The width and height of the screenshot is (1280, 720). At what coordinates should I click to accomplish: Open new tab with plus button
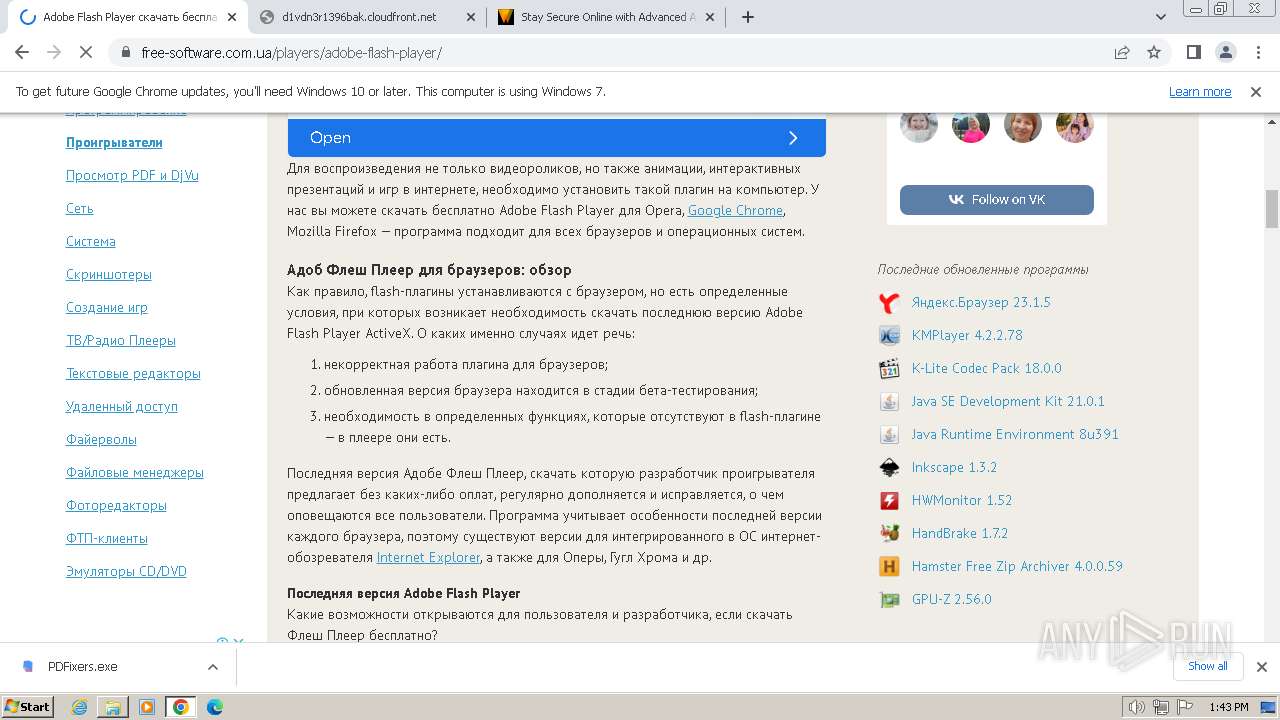coord(747,17)
